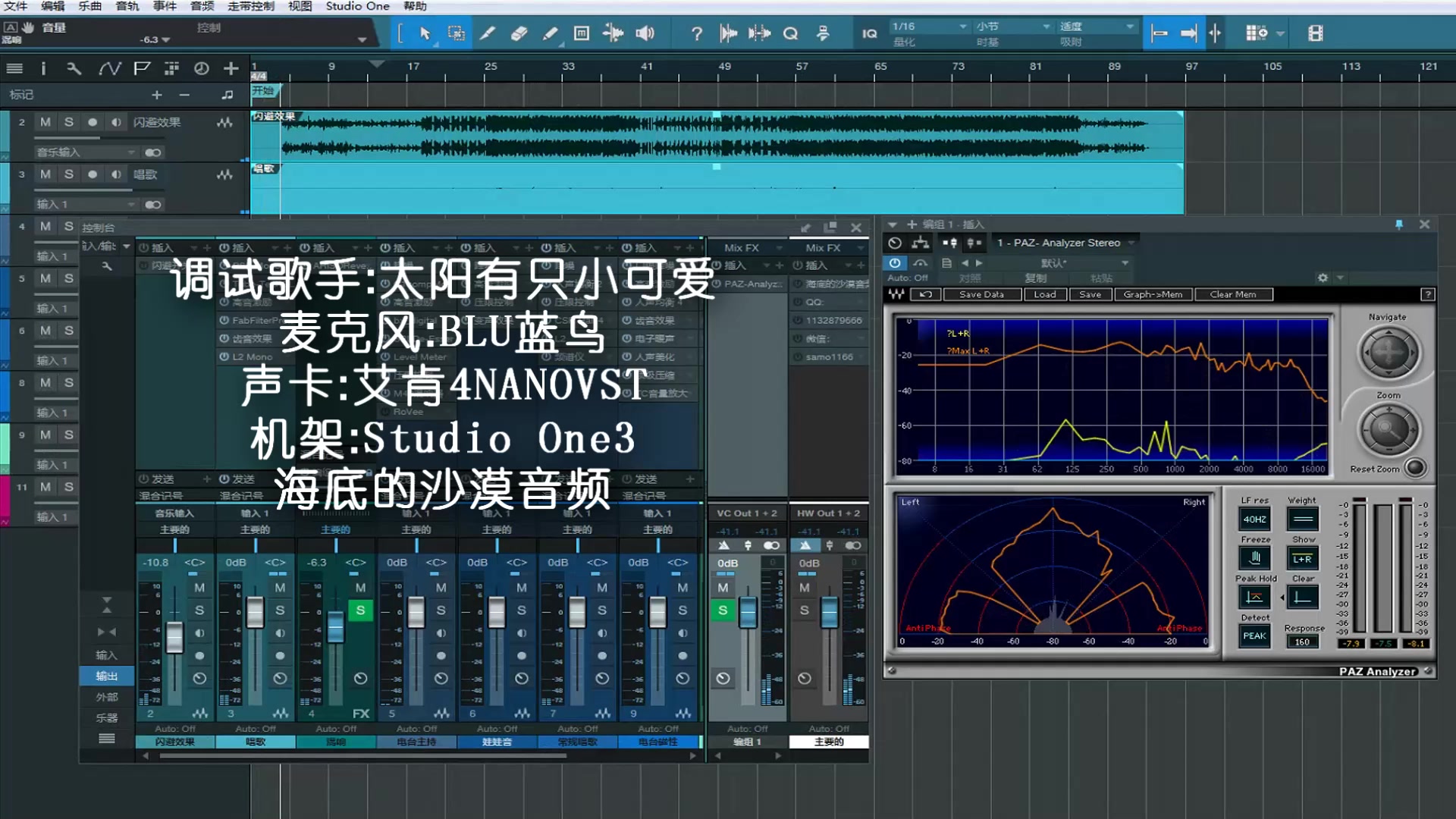The width and height of the screenshot is (1456, 819).
Task: Select the Paint pencil tool
Action: click(551, 33)
